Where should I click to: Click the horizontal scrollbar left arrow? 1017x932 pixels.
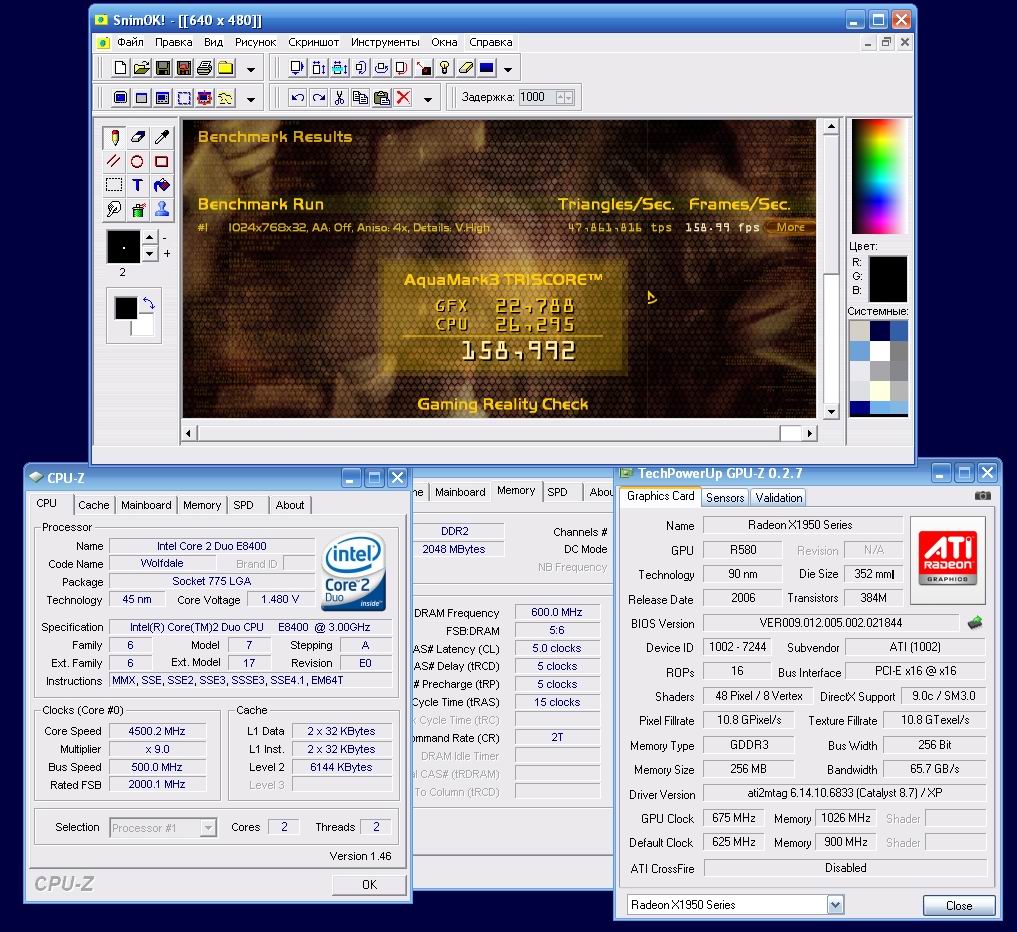[188, 433]
